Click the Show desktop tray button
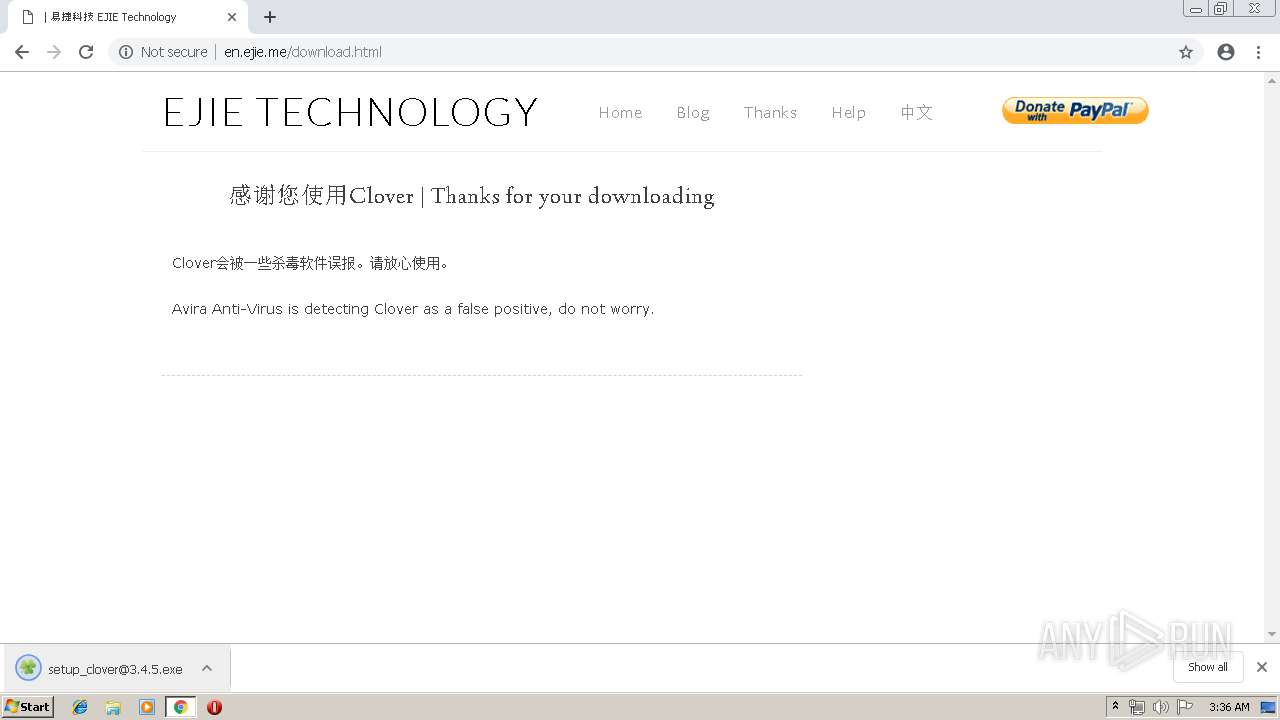Image resolution: width=1280 pixels, height=720 pixels. coord(1268,707)
